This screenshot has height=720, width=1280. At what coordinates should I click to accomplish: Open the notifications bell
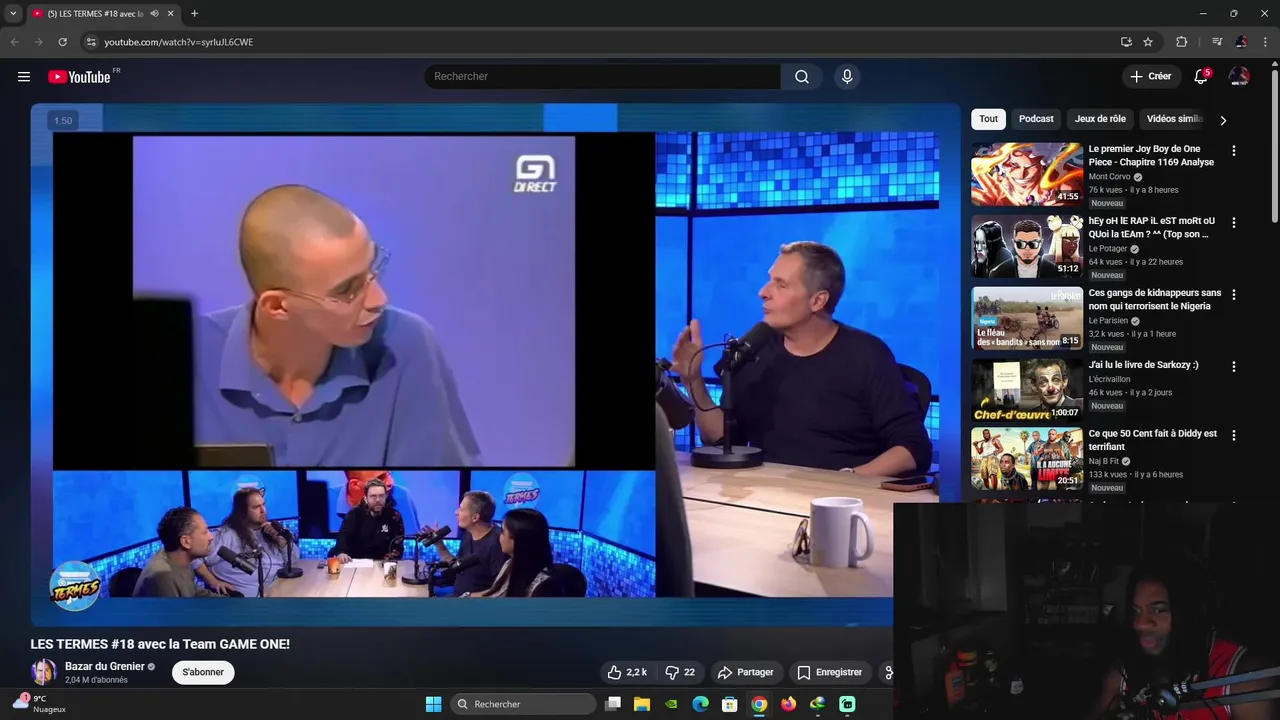[x=1201, y=77]
